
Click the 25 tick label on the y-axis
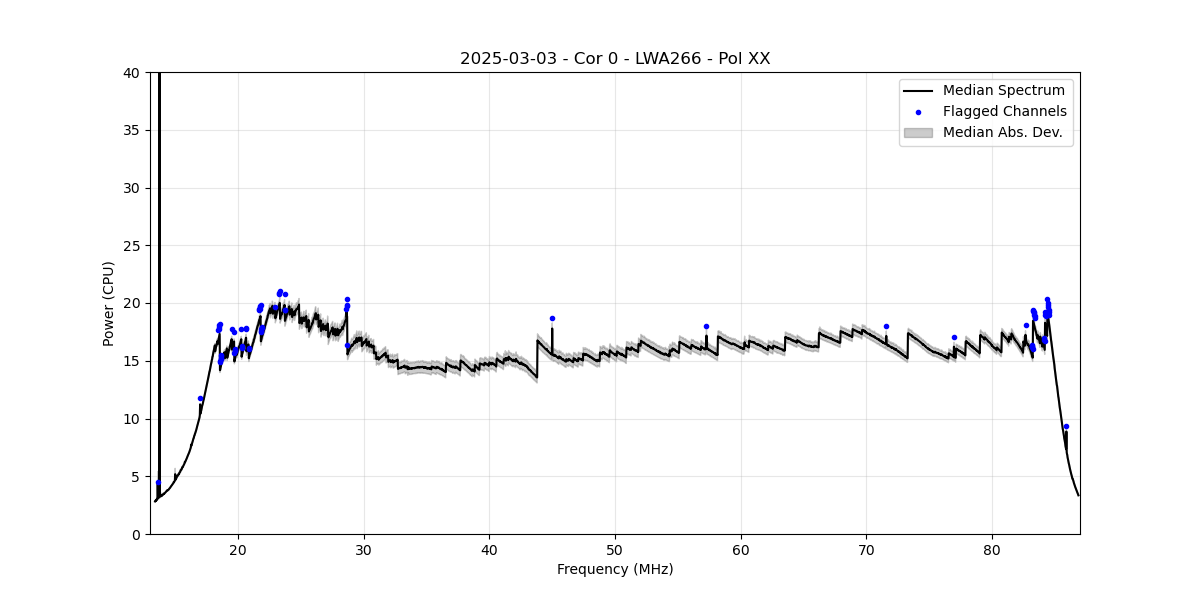pyautogui.click(x=132, y=246)
